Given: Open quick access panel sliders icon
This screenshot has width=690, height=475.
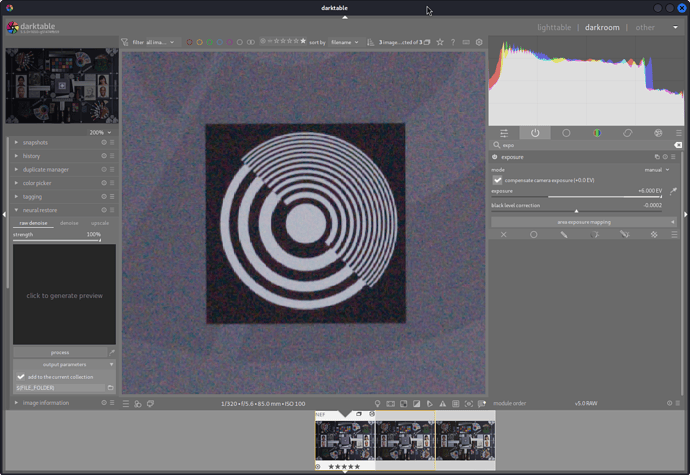Looking at the screenshot, I should [504, 133].
